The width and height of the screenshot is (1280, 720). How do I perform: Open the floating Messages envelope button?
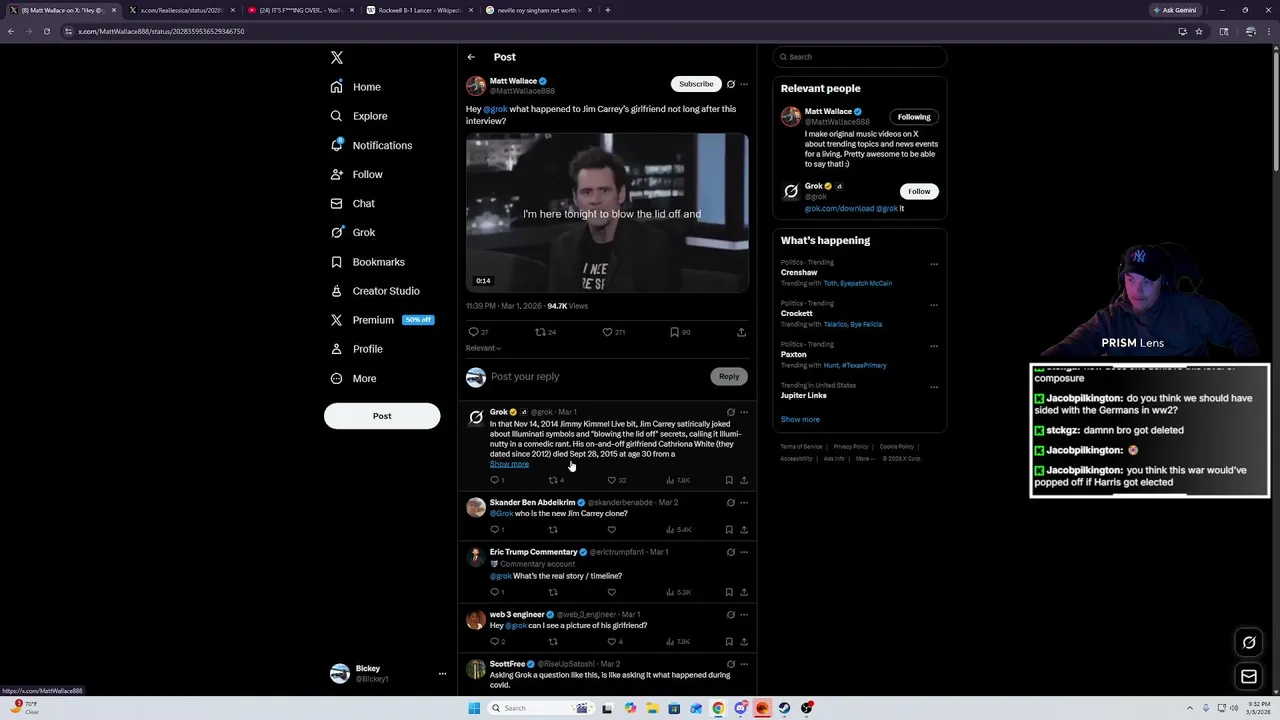(x=1249, y=677)
